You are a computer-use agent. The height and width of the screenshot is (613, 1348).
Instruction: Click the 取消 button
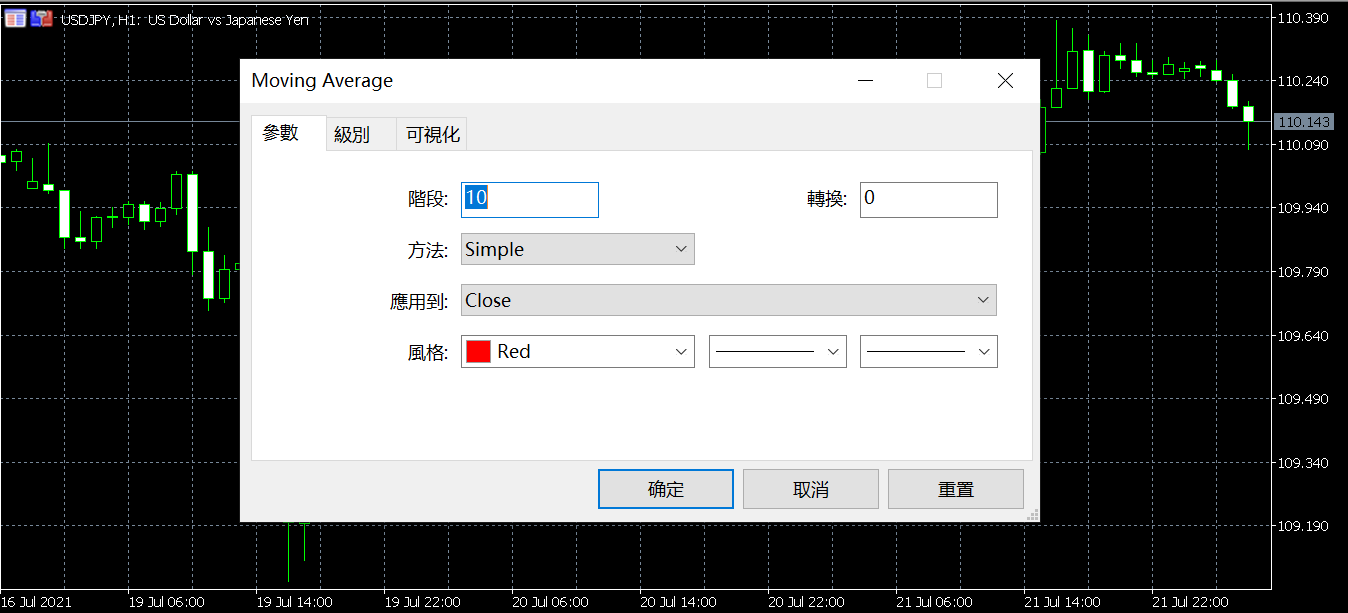click(x=811, y=489)
